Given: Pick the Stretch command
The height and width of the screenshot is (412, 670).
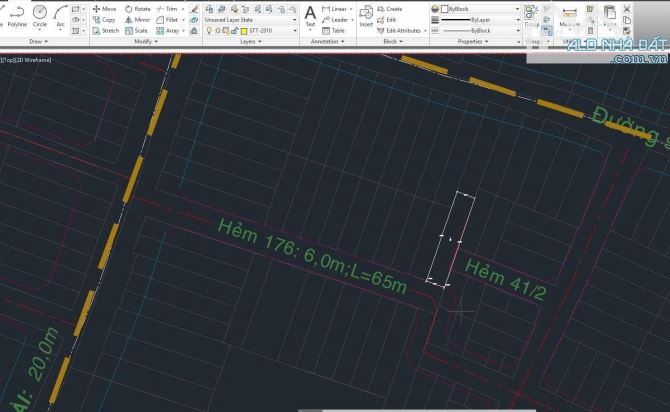Looking at the screenshot, I should point(104,31).
